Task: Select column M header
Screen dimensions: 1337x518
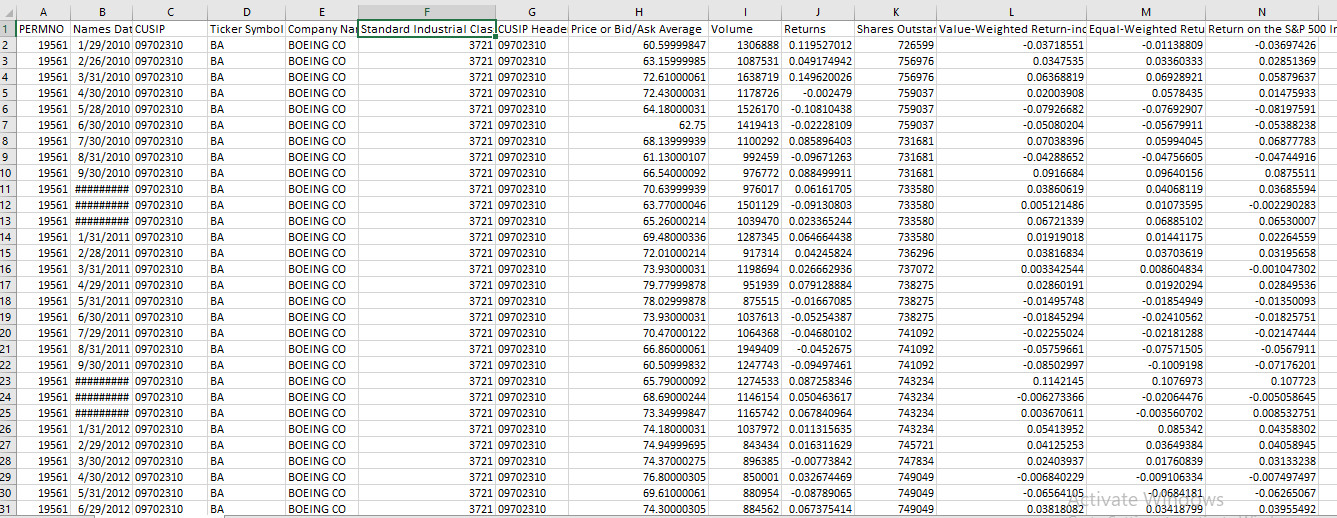Action: (x=1146, y=12)
